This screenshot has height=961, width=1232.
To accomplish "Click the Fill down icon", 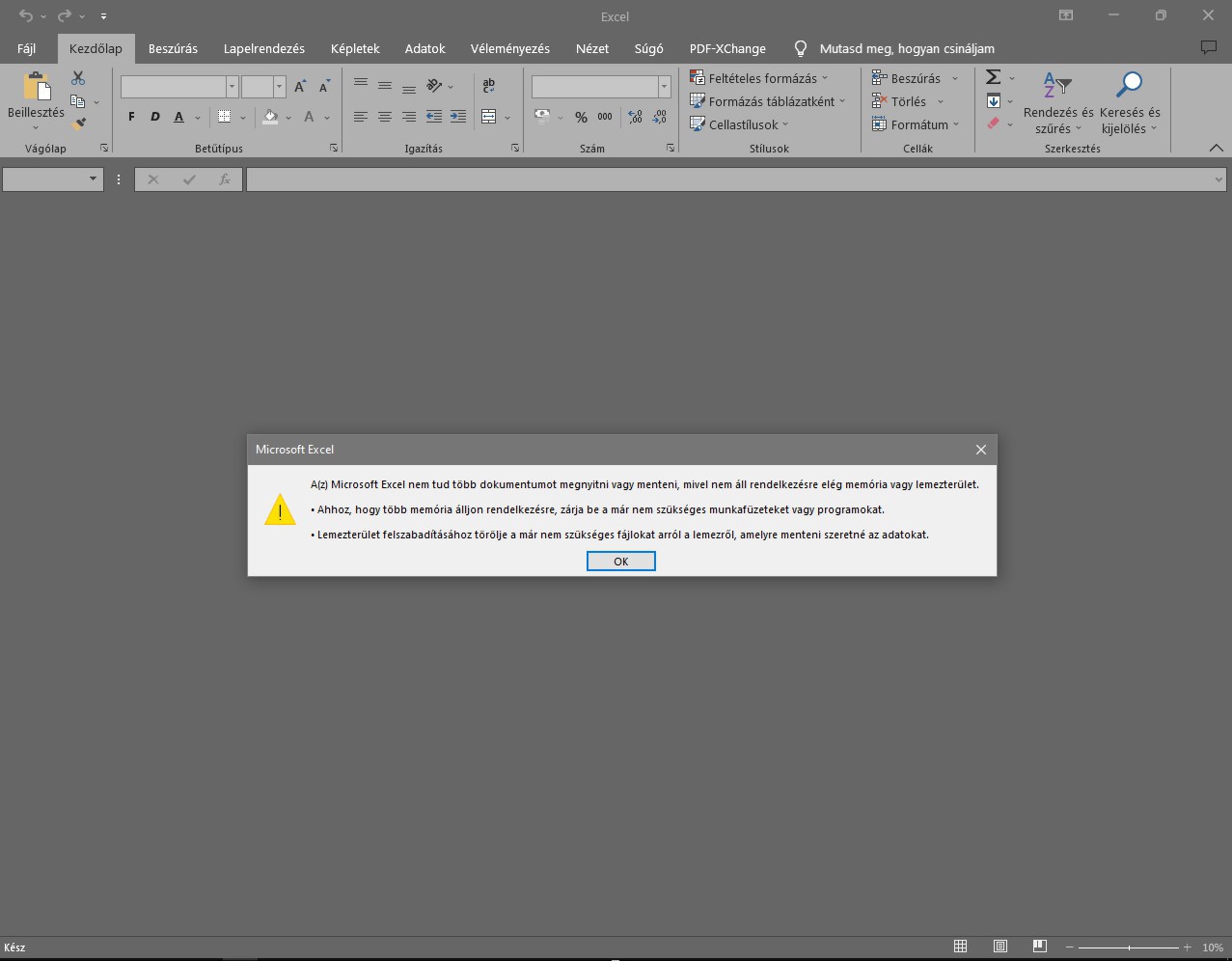I will pyautogui.click(x=994, y=101).
